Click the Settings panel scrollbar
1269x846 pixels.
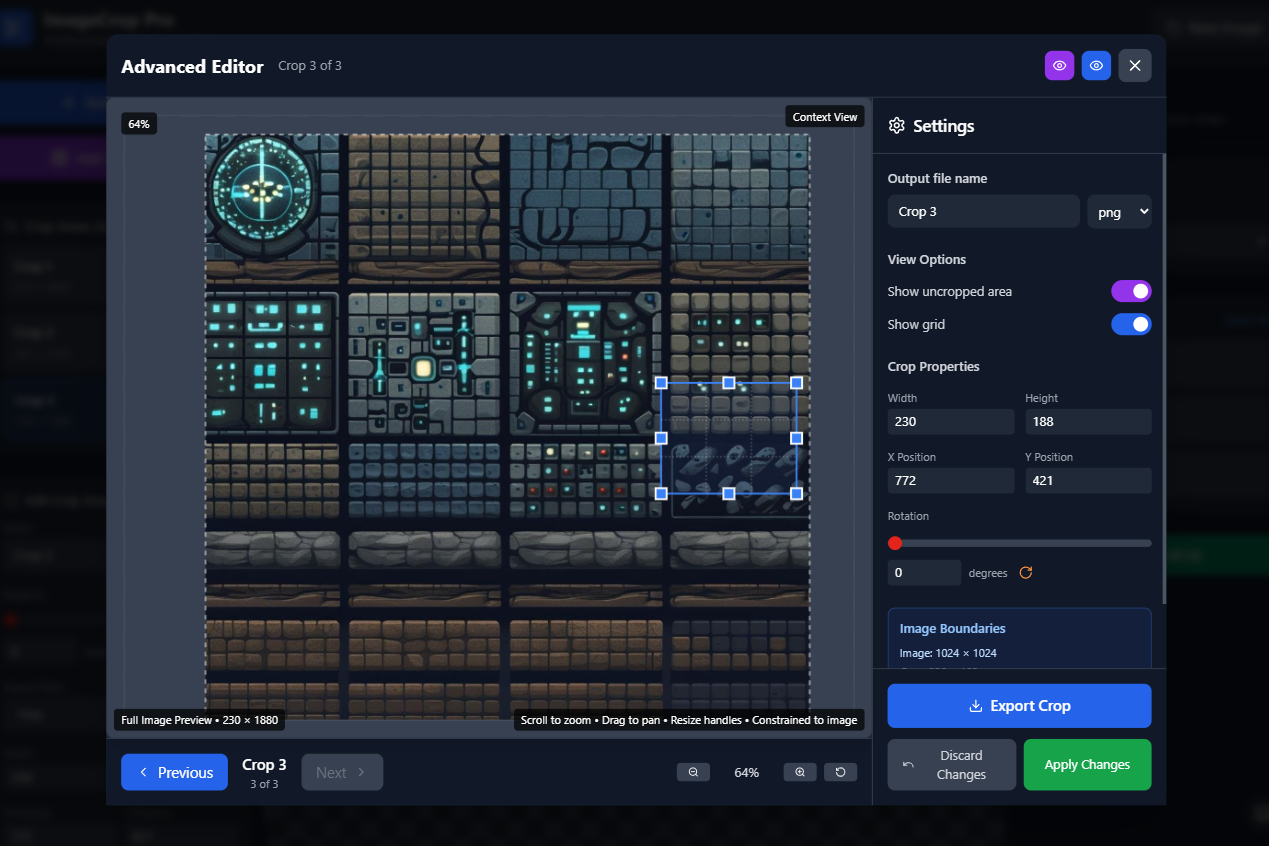[1163, 380]
